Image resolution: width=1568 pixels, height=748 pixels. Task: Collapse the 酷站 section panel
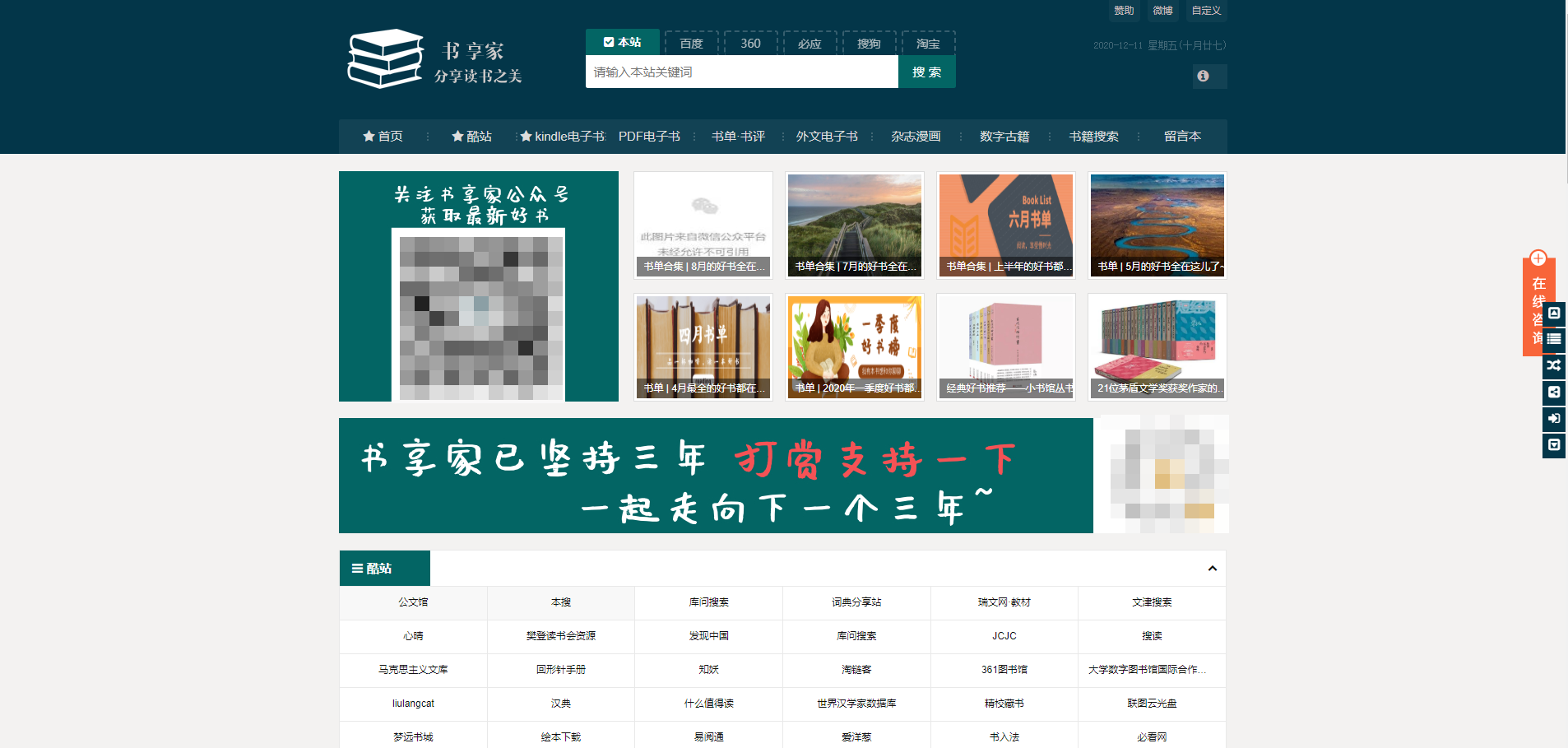coord(1210,568)
